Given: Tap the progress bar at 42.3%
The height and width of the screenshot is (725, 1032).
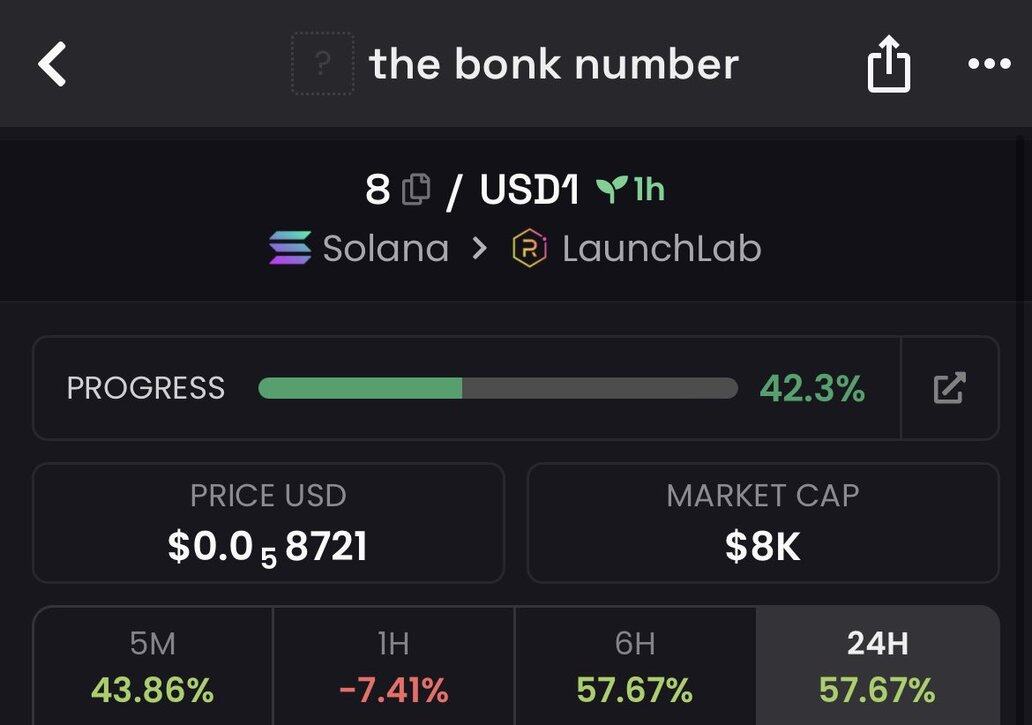Looking at the screenshot, I should (x=498, y=388).
